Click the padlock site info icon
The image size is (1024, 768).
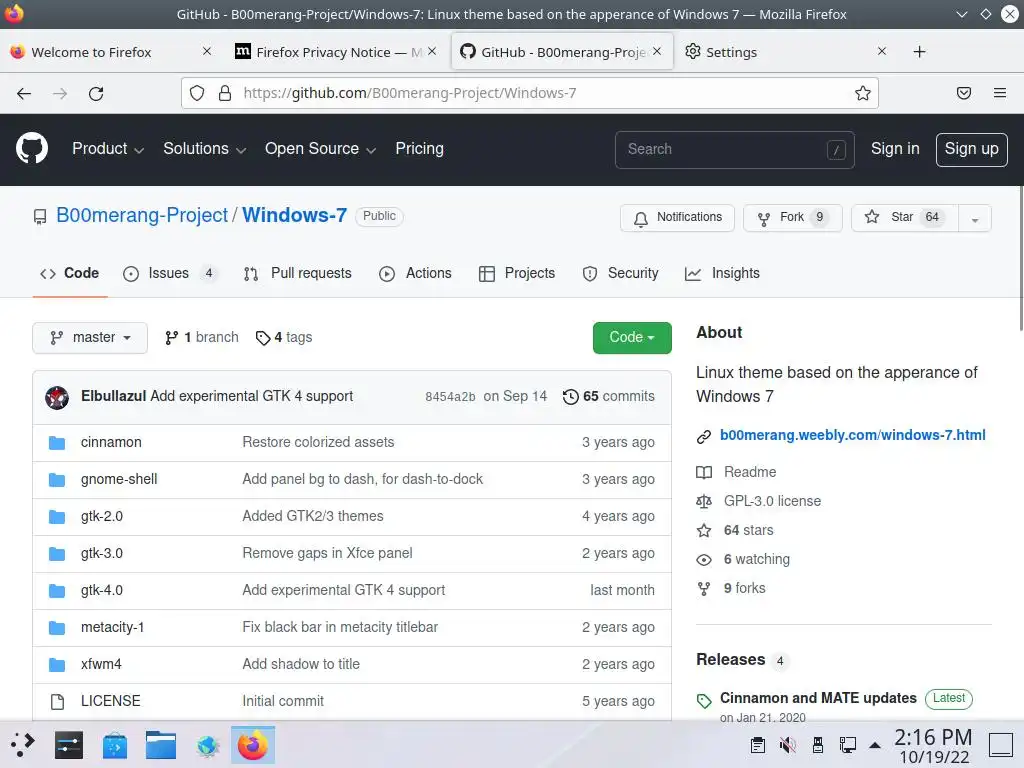point(225,93)
